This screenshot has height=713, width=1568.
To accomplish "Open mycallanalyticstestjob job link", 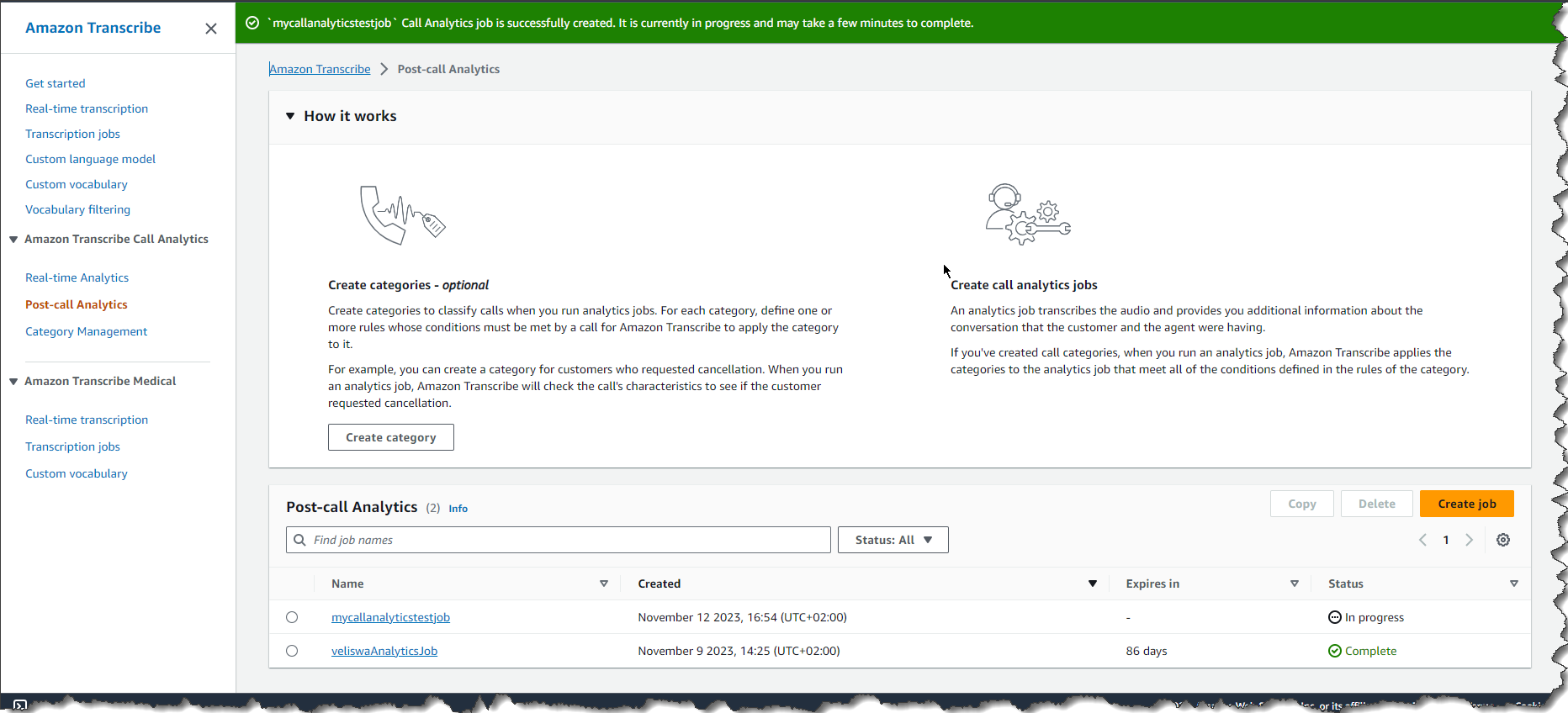I will click(390, 617).
